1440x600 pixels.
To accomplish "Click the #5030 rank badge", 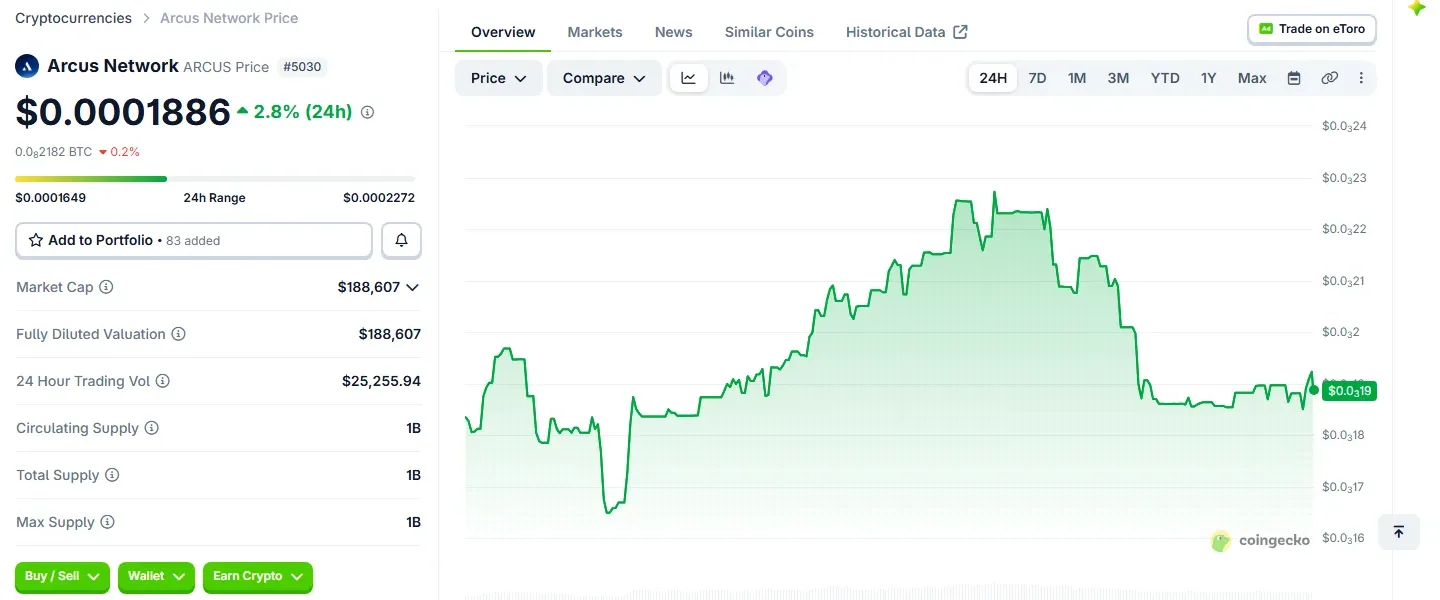I will click(302, 67).
